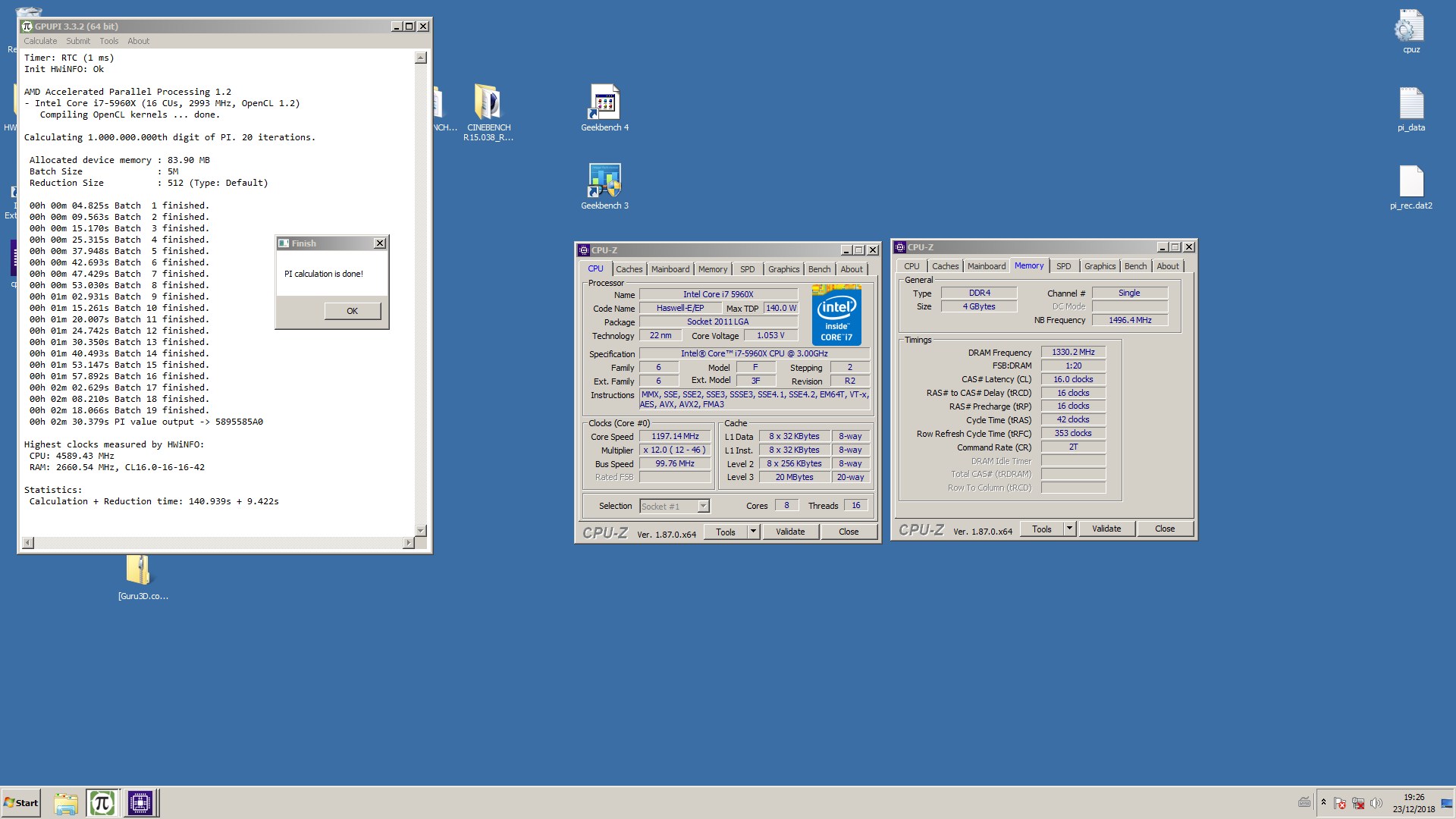Screen dimensions: 1456x819
Task: Select CPU tab in left CPU-Z
Action: click(595, 268)
